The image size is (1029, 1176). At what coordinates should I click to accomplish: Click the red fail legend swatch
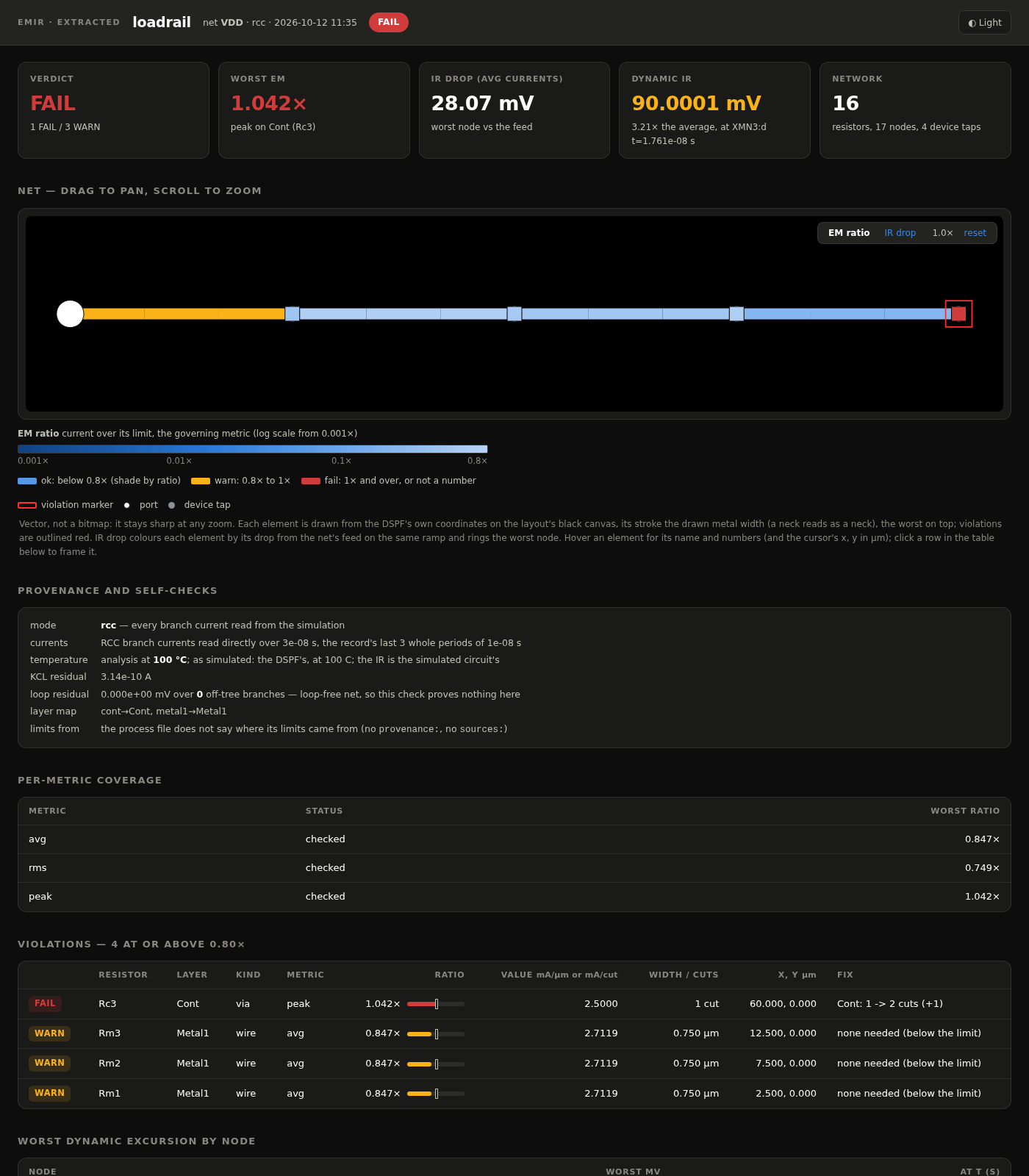pos(311,481)
